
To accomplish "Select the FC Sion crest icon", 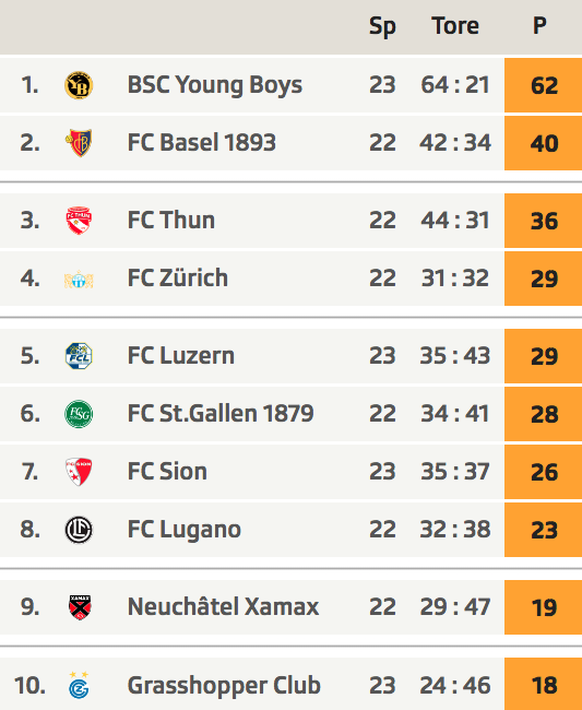I will (x=79, y=472).
